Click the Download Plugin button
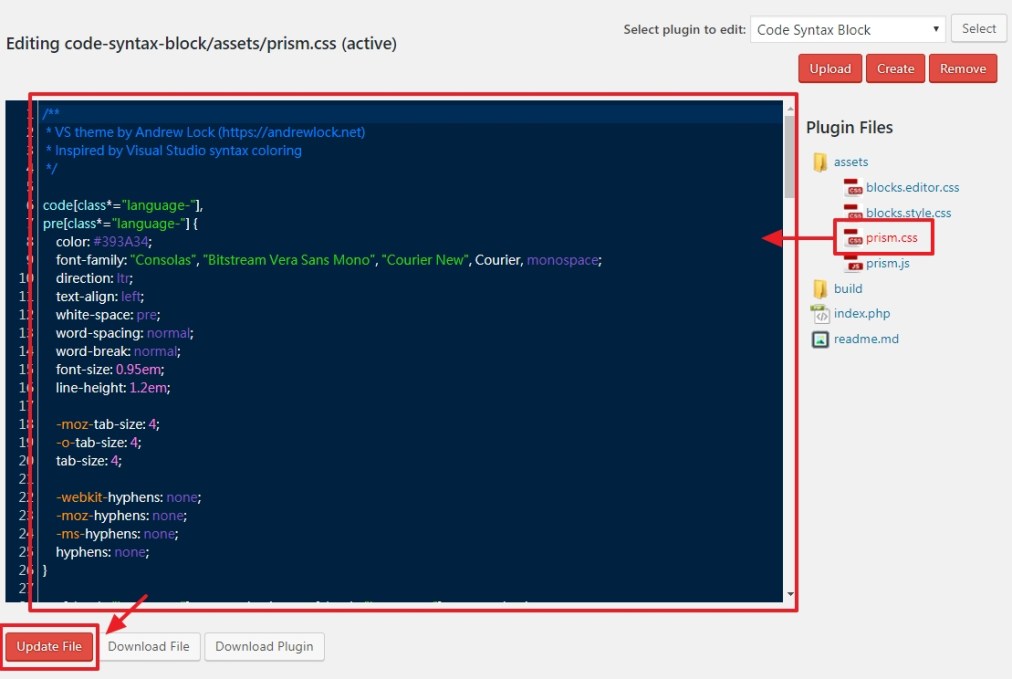 [264, 646]
